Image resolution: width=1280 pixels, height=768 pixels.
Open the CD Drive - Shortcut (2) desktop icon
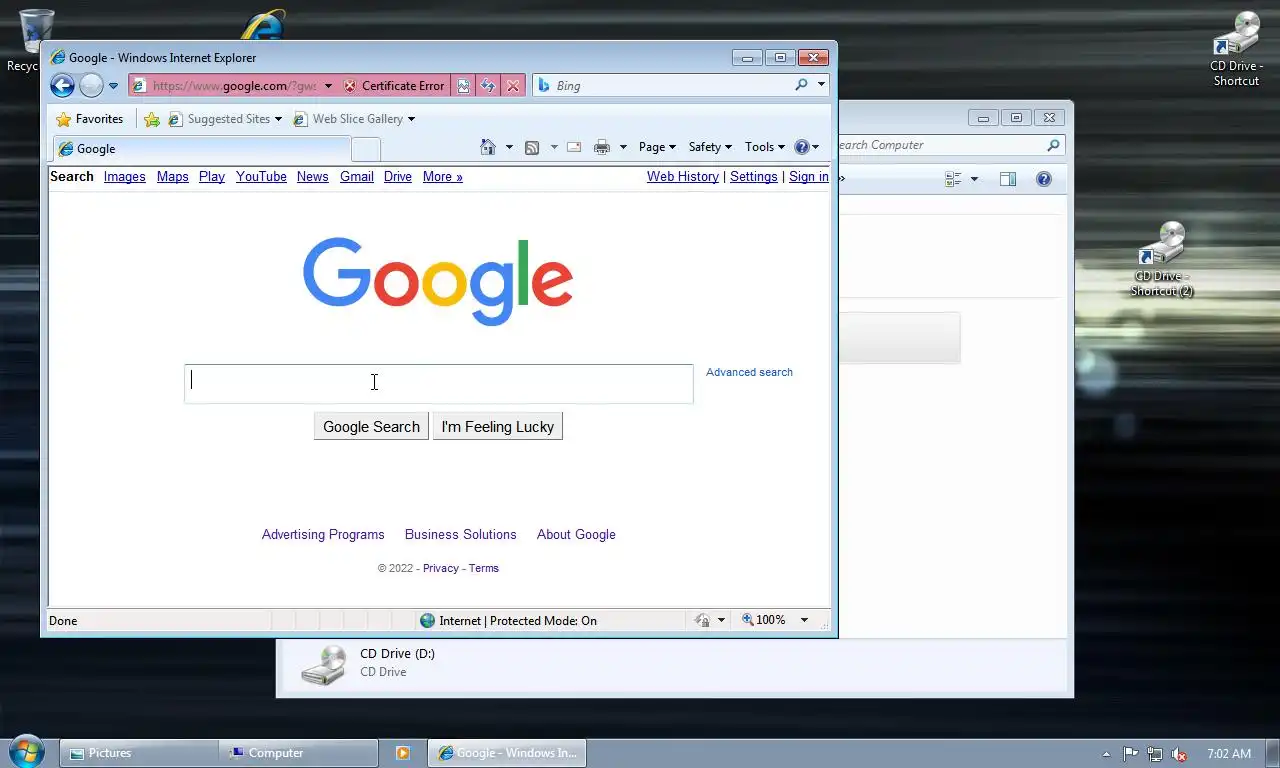coord(1162,259)
